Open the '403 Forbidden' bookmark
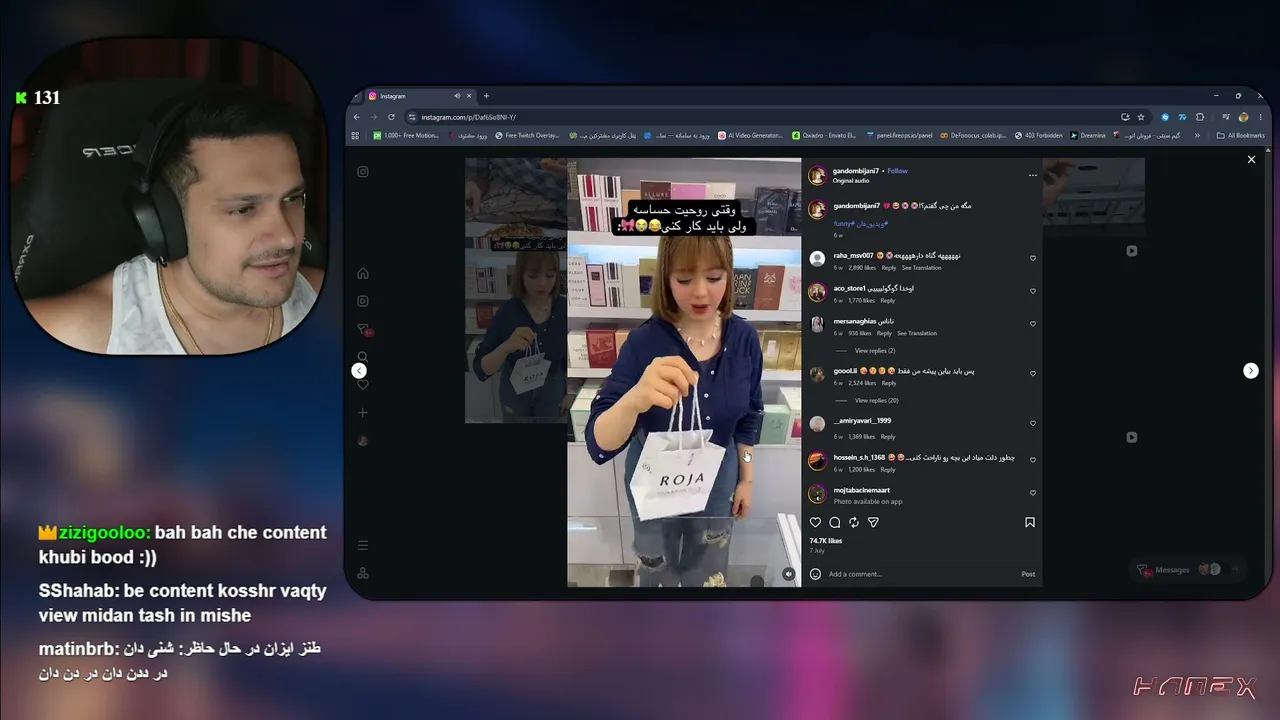1280x720 pixels. tap(1038, 136)
